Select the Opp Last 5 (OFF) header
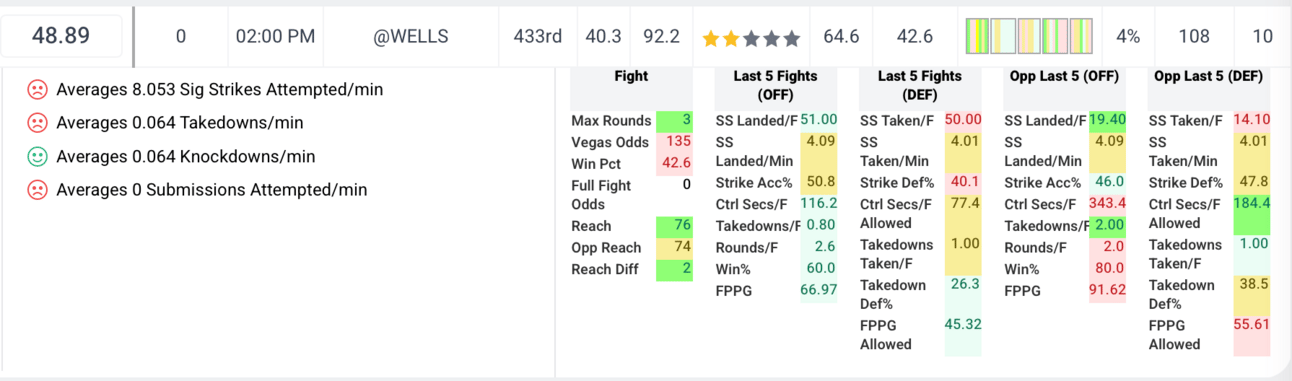 1065,76
